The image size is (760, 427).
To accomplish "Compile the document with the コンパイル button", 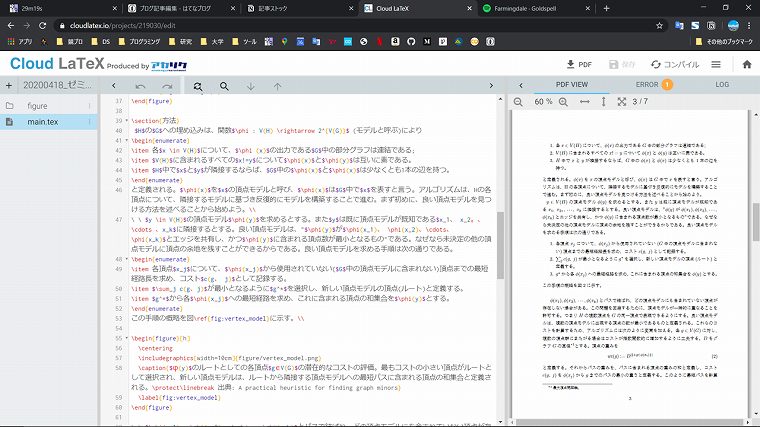I will point(675,64).
